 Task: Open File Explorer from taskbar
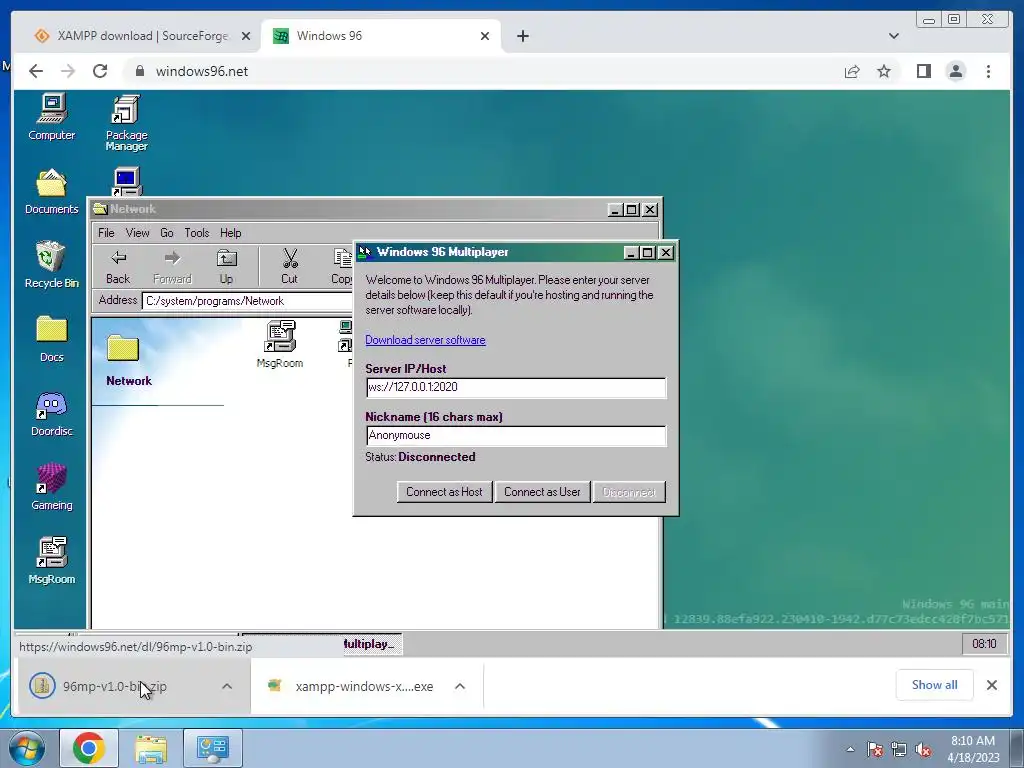[x=151, y=748]
